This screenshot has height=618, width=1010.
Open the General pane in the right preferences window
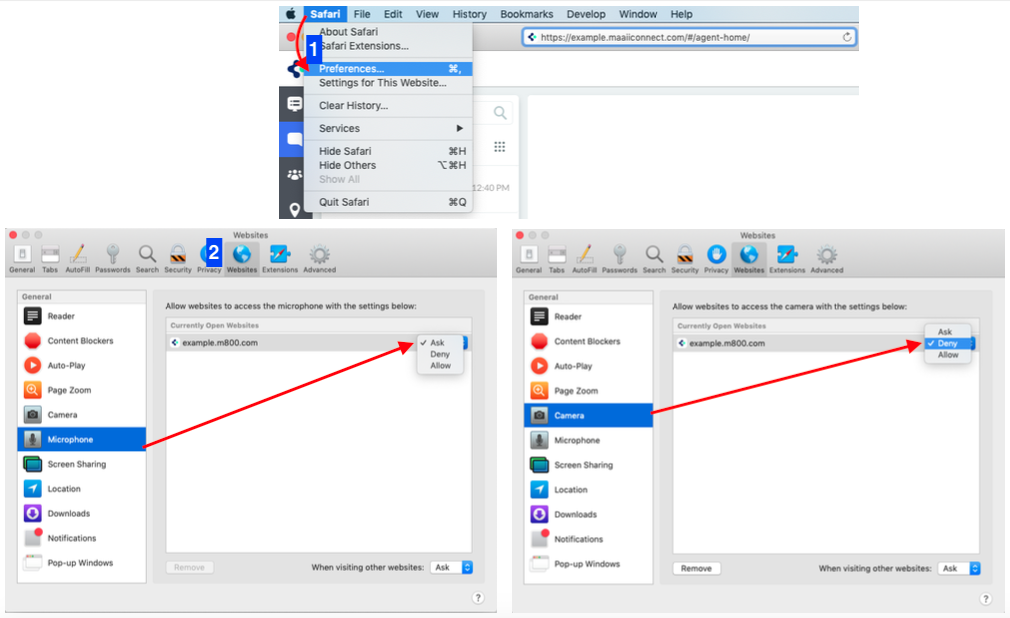(529, 258)
